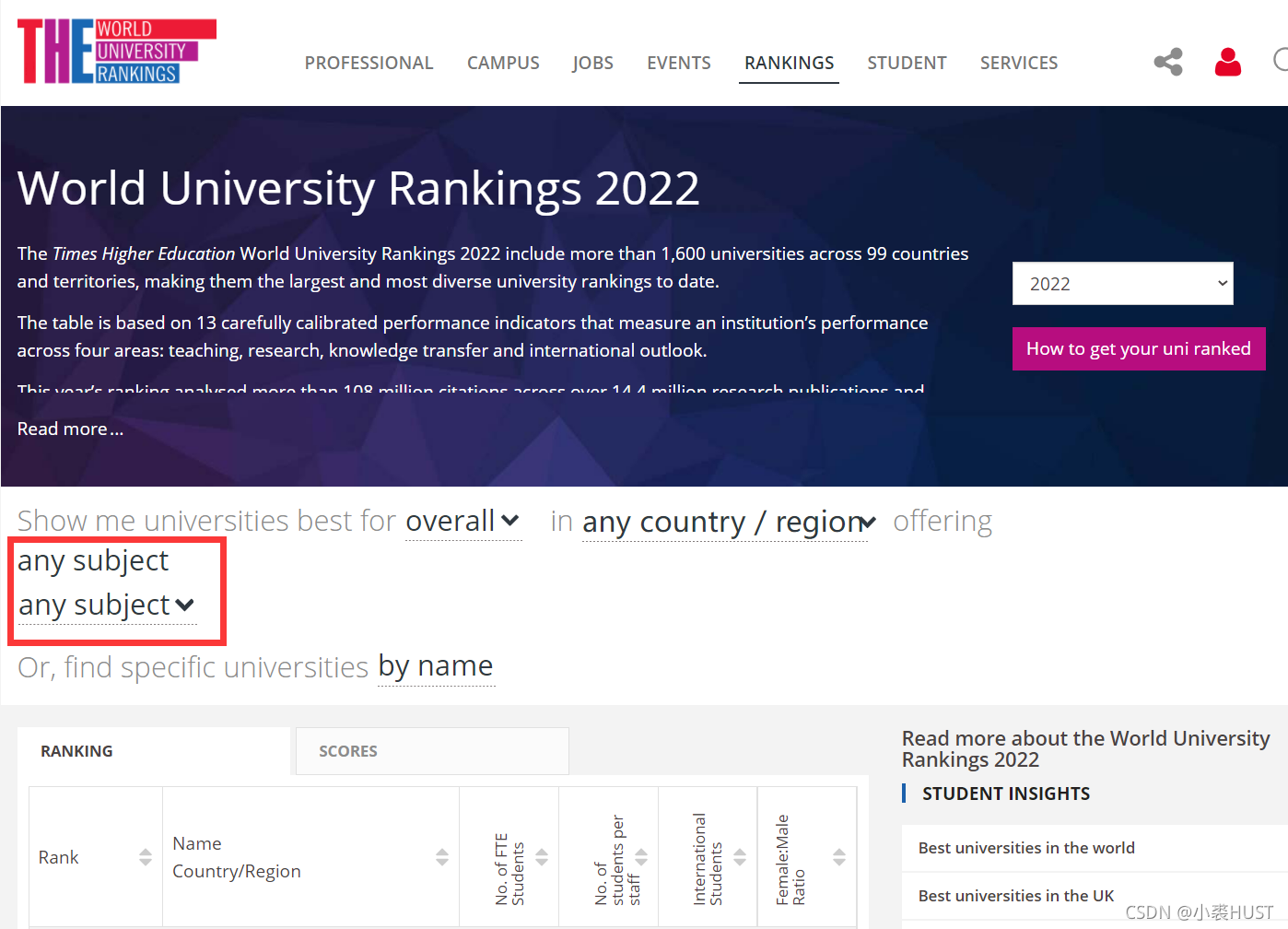Open the share icon in header
Image resolution: width=1288 pixels, height=929 pixels.
click(x=1168, y=62)
